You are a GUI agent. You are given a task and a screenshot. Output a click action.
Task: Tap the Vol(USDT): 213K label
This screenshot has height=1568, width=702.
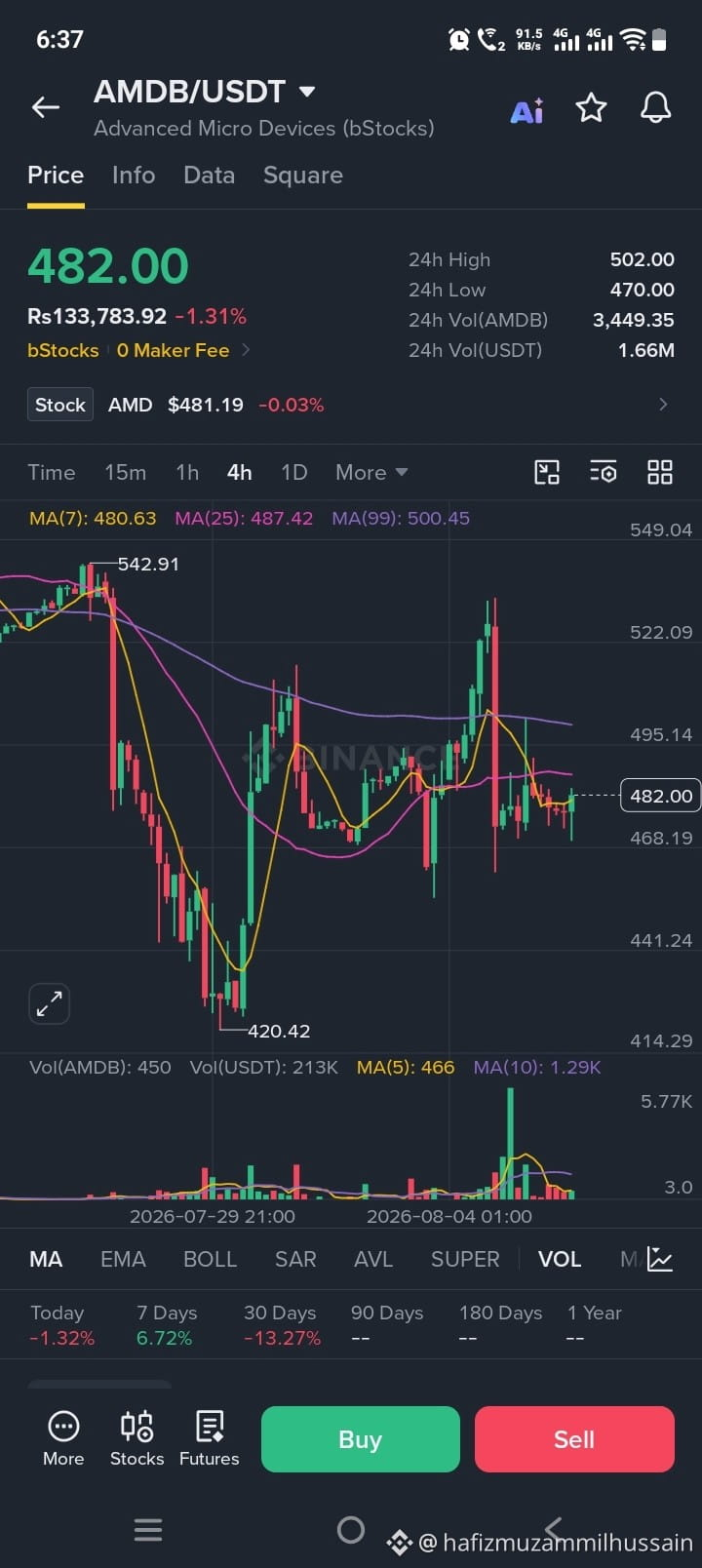(x=263, y=1067)
